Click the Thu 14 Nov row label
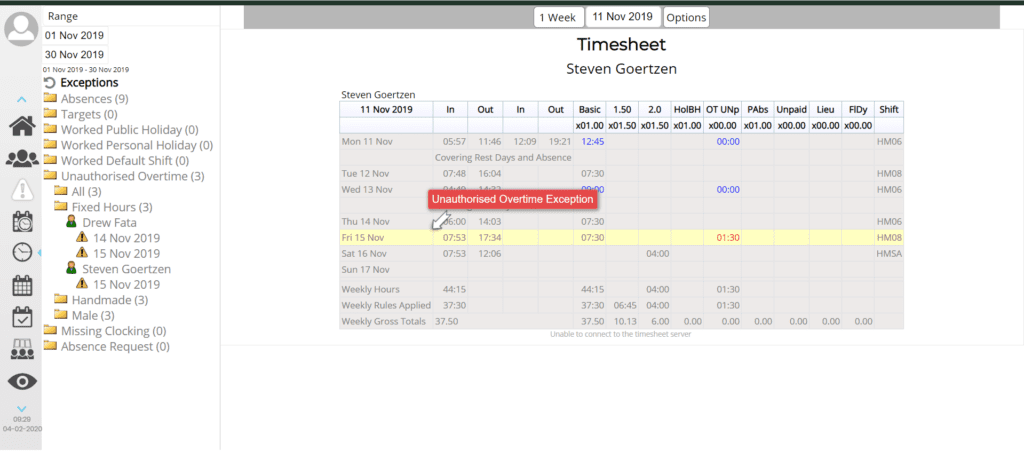This screenshot has height=451, width=1024. pyautogui.click(x=364, y=222)
